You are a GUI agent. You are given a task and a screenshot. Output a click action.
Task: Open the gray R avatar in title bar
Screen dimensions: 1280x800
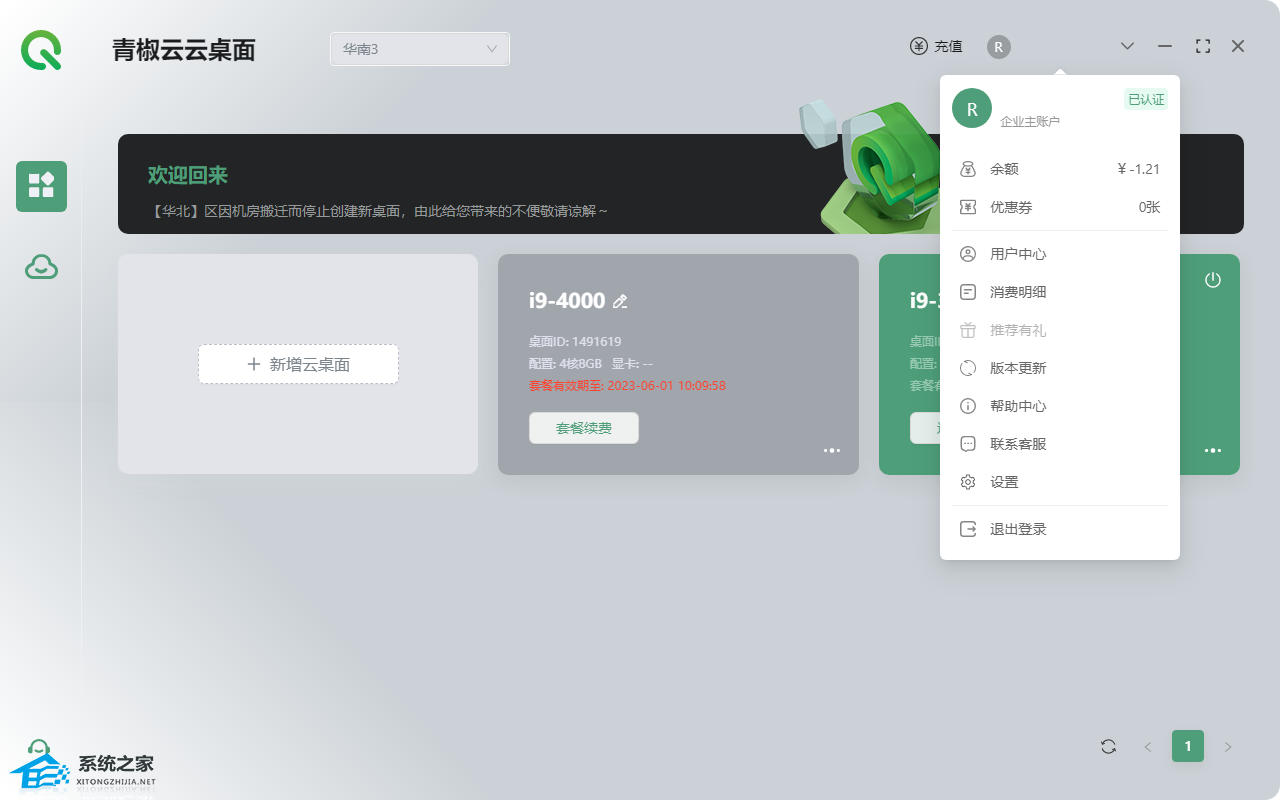pos(998,46)
